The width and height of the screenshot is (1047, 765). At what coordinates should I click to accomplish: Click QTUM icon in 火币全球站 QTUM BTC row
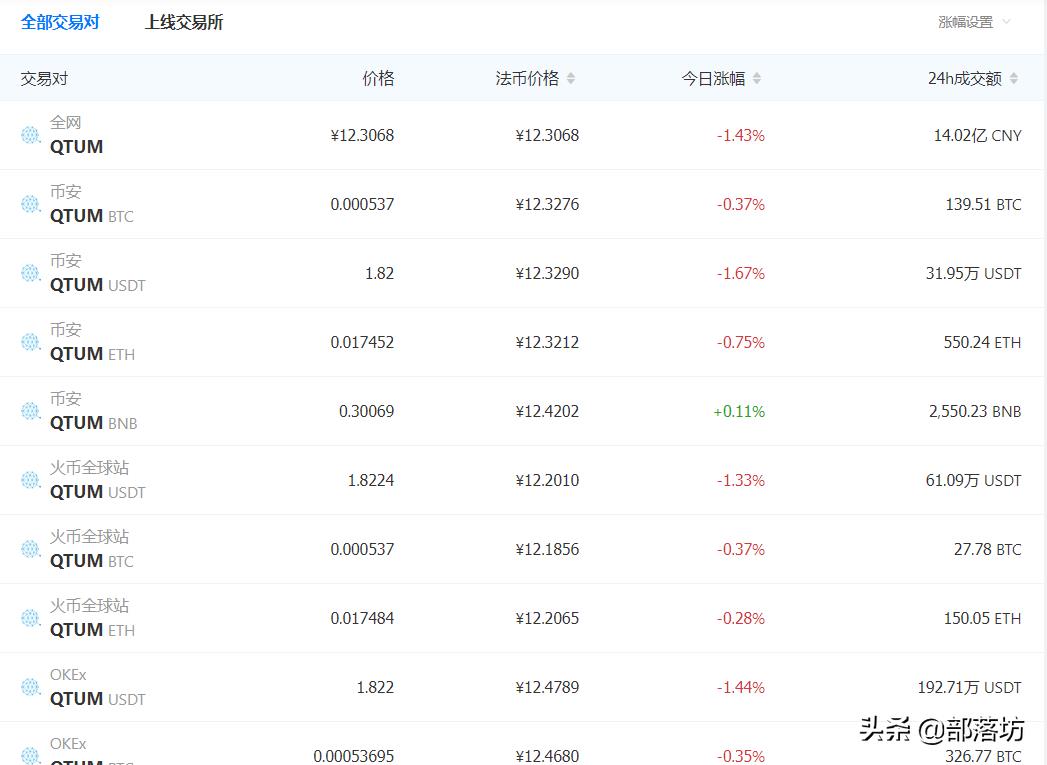tap(31, 549)
